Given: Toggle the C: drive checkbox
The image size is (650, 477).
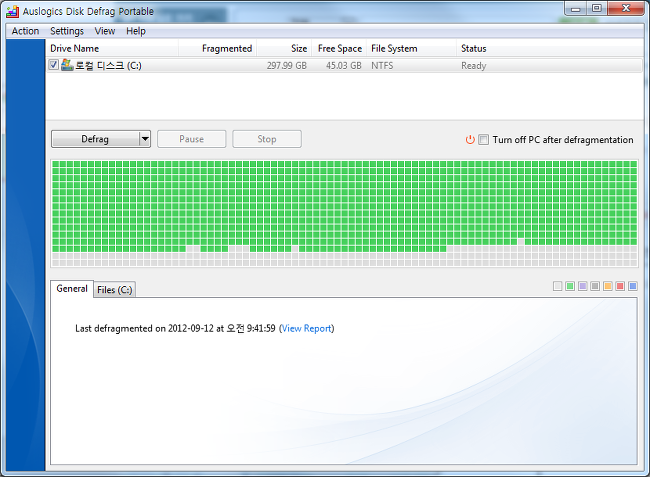Looking at the screenshot, I should tap(53, 65).
